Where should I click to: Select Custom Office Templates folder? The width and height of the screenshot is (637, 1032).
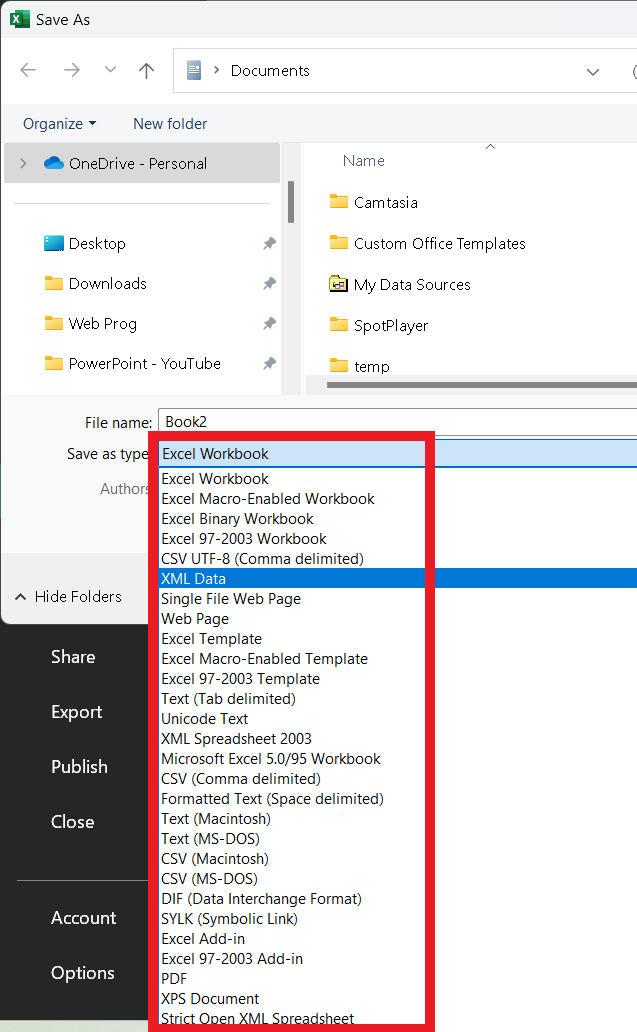pos(440,244)
